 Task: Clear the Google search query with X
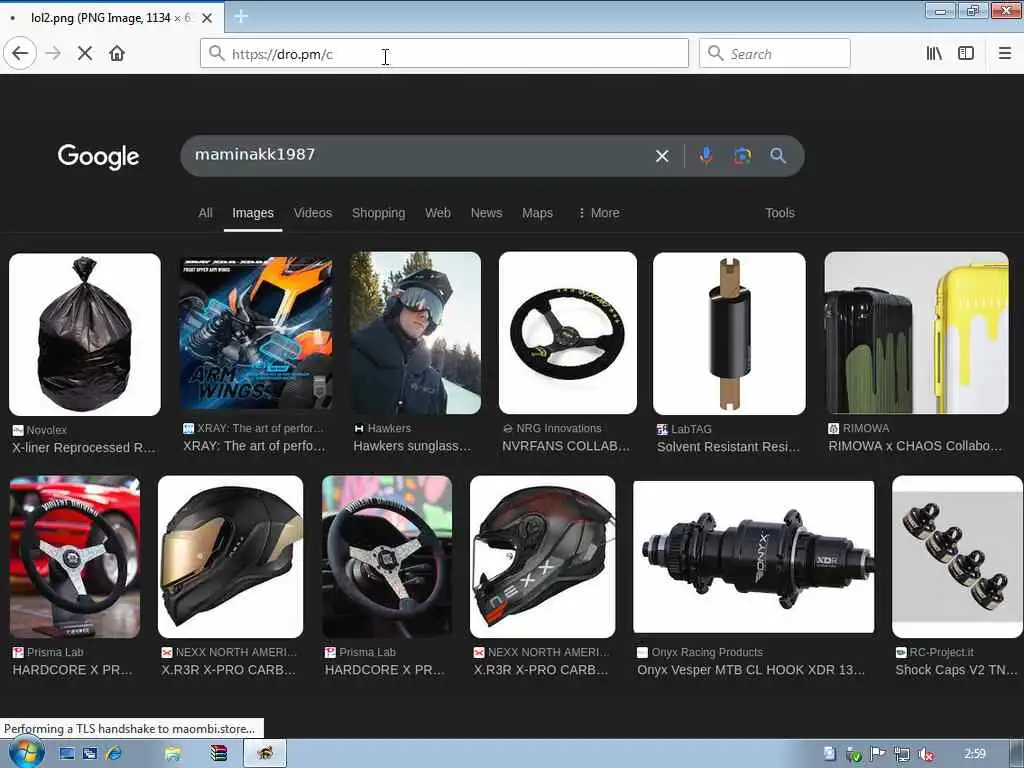(662, 156)
